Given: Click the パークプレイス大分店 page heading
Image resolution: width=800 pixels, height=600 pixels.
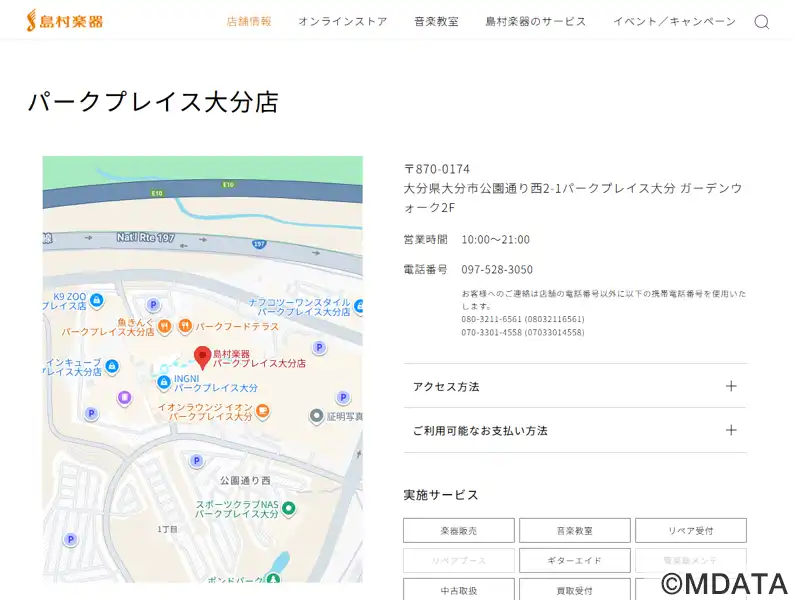Looking at the screenshot, I should pos(153,102).
